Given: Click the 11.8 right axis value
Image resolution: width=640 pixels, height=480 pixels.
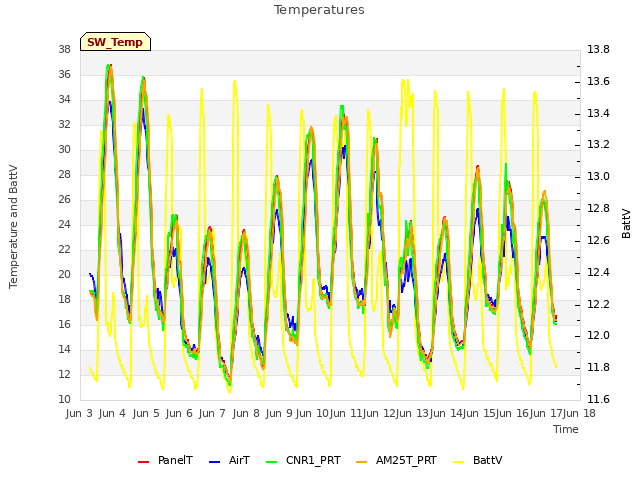Looking at the screenshot, I should tap(598, 368).
